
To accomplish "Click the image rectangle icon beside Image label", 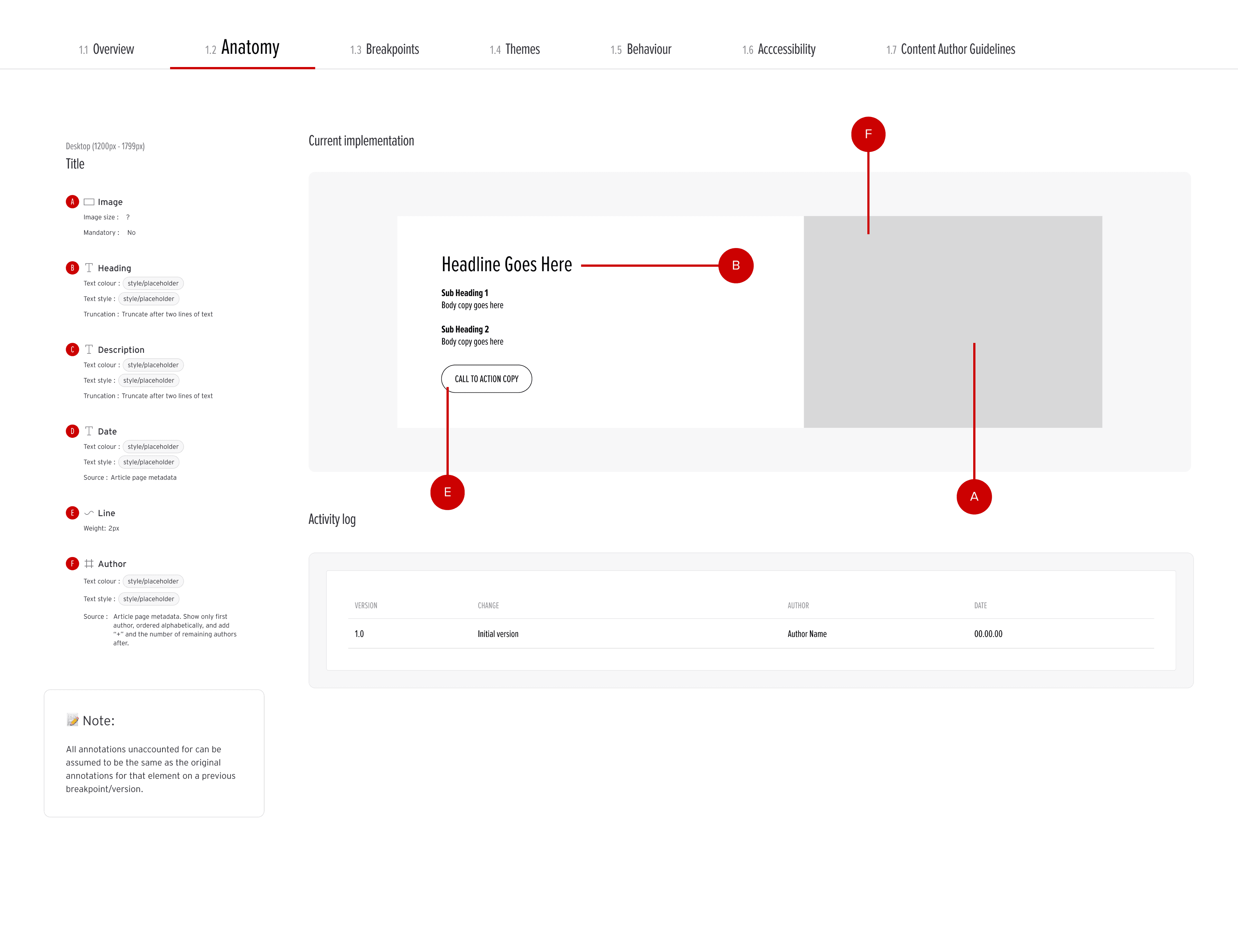I will 89,202.
